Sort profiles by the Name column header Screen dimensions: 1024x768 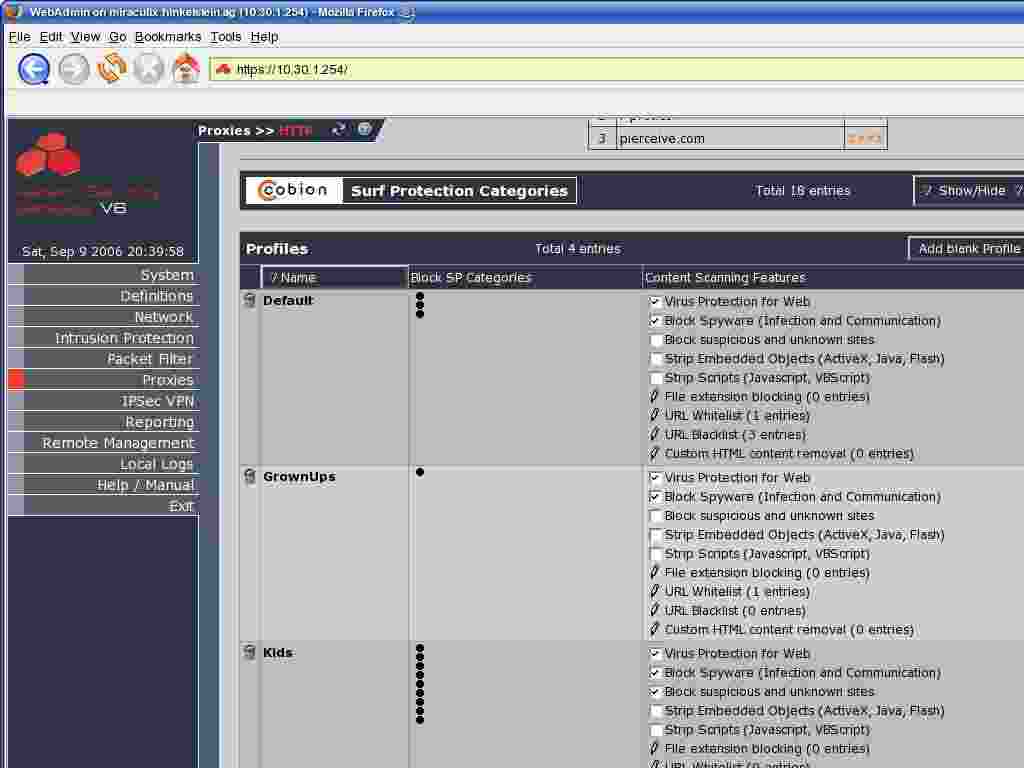tap(334, 277)
